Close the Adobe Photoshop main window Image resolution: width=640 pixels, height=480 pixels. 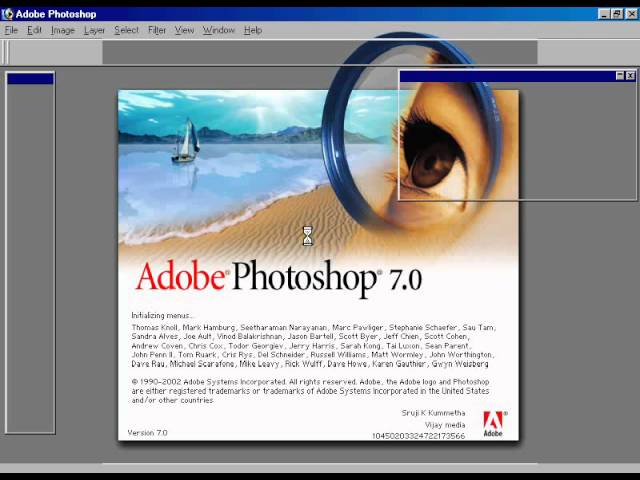pos(631,14)
